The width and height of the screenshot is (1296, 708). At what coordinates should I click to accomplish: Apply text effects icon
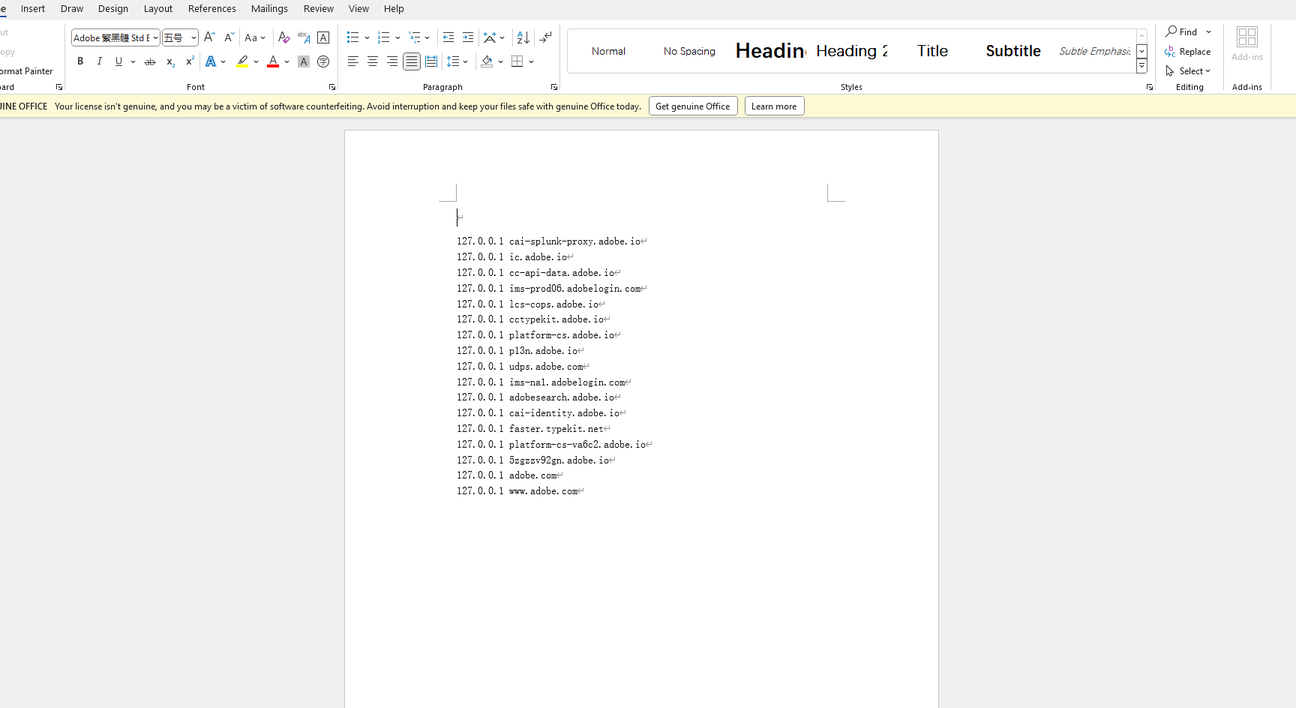[211, 62]
